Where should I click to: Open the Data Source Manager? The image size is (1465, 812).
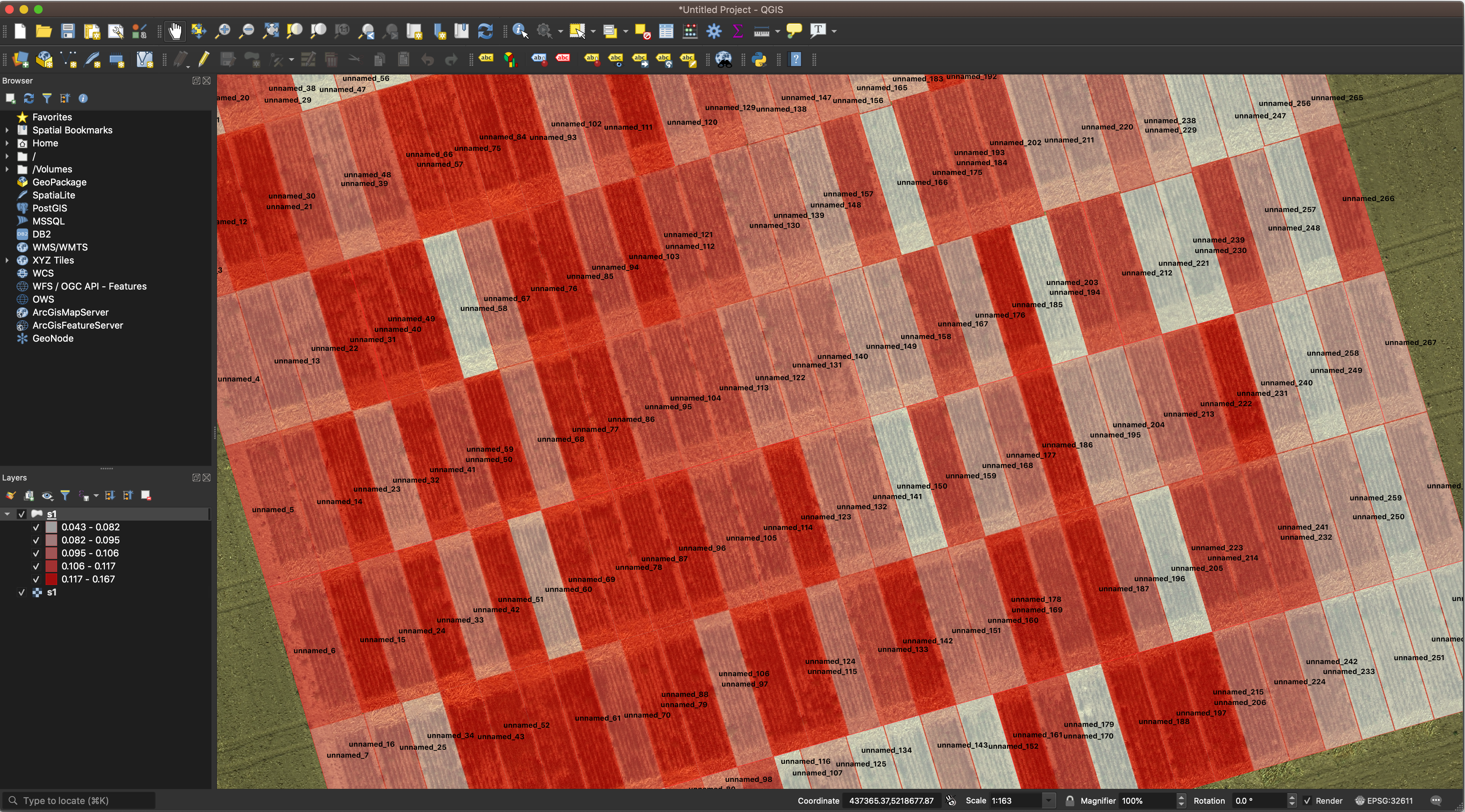pos(21,59)
